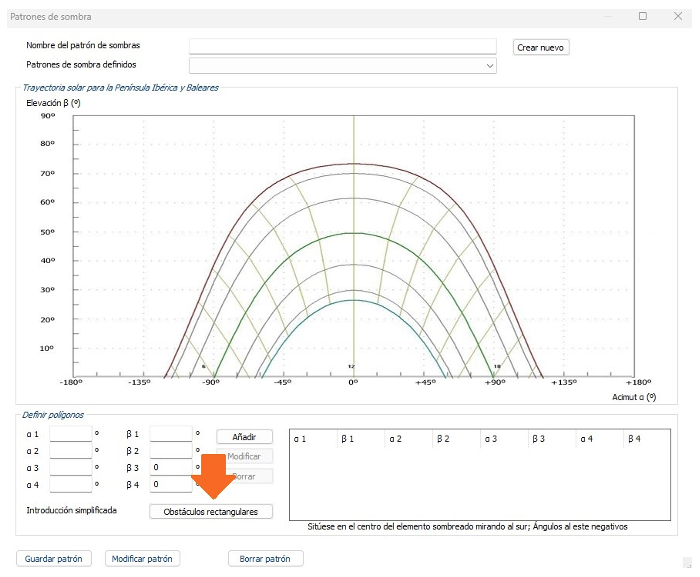Select the β 1 elevation input field
This screenshot has height=577, width=700.
[x=170, y=435]
